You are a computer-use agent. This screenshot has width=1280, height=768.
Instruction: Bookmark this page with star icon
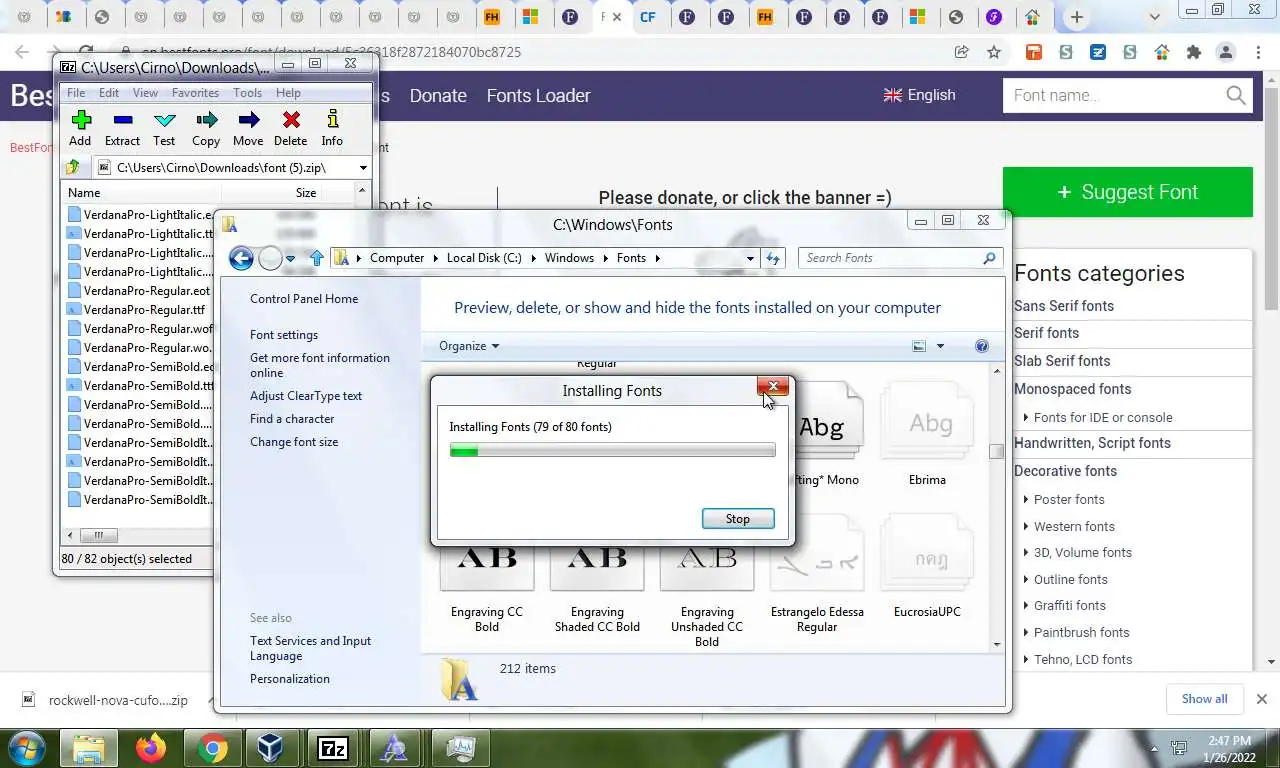[x=993, y=52]
